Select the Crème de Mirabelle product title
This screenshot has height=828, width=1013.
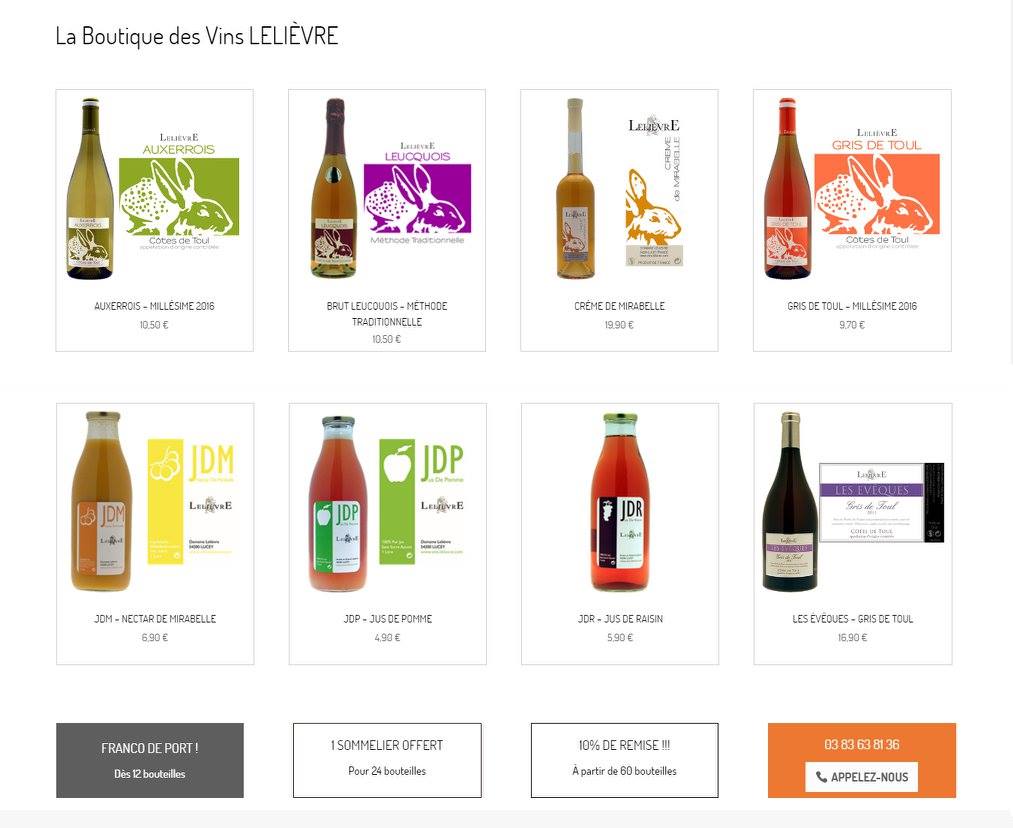620,306
